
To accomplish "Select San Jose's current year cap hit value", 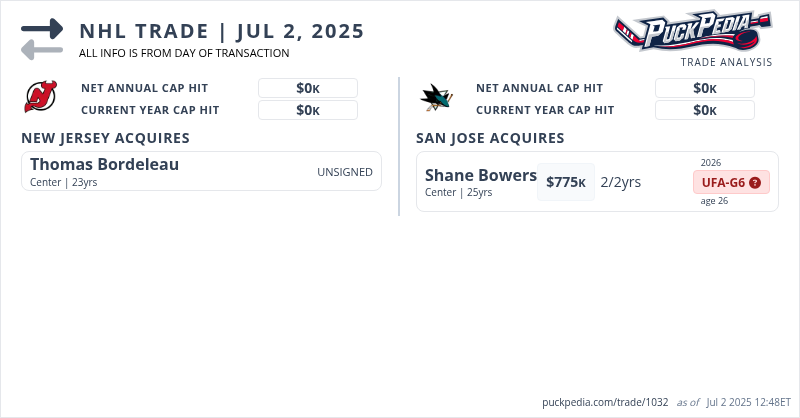I will coord(705,110).
